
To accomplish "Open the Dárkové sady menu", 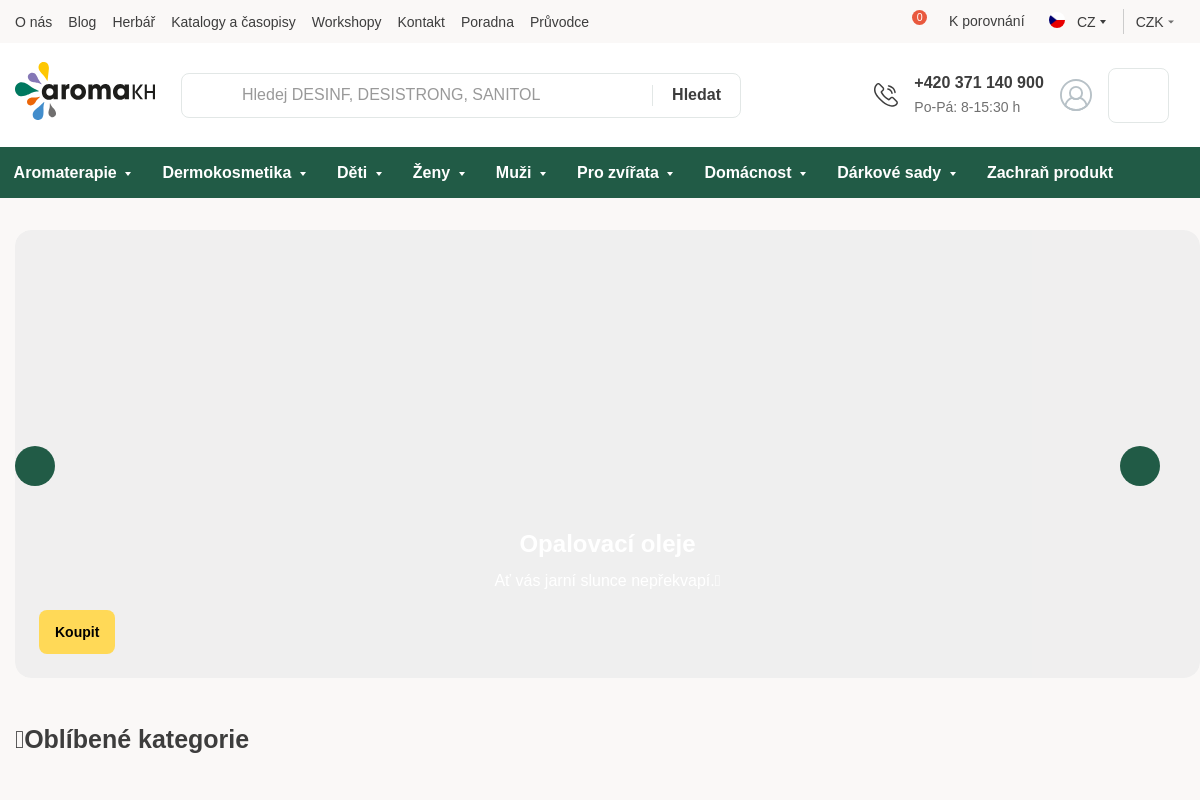I will click(x=896, y=173).
